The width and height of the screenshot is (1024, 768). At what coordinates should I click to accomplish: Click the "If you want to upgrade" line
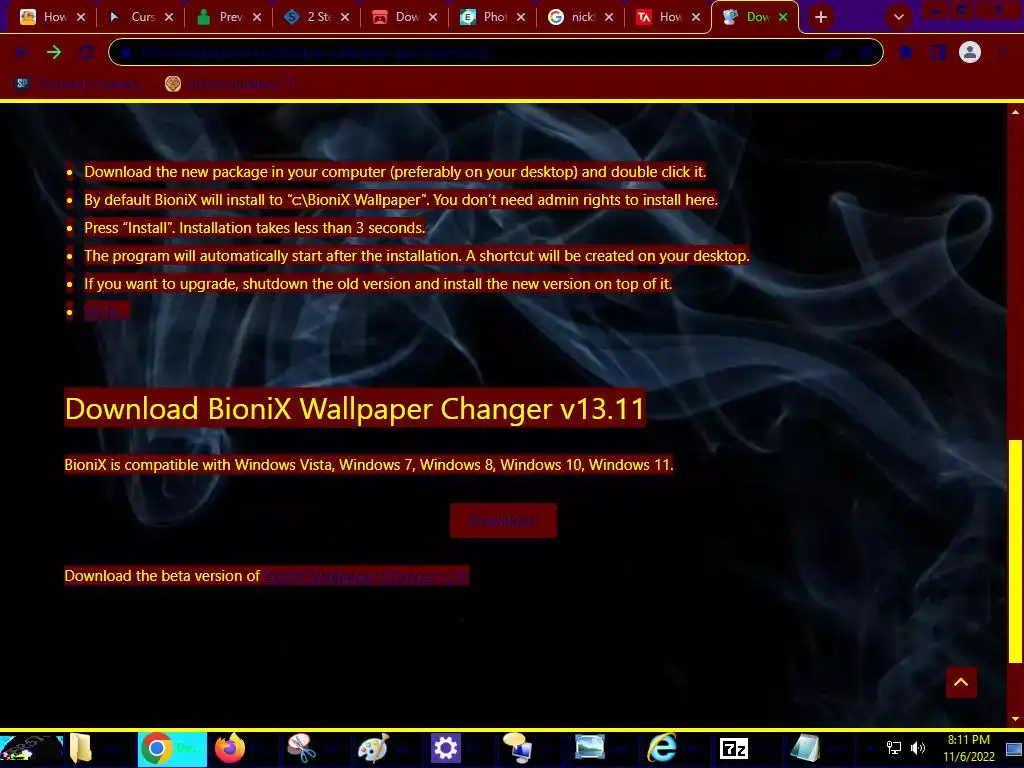378,284
